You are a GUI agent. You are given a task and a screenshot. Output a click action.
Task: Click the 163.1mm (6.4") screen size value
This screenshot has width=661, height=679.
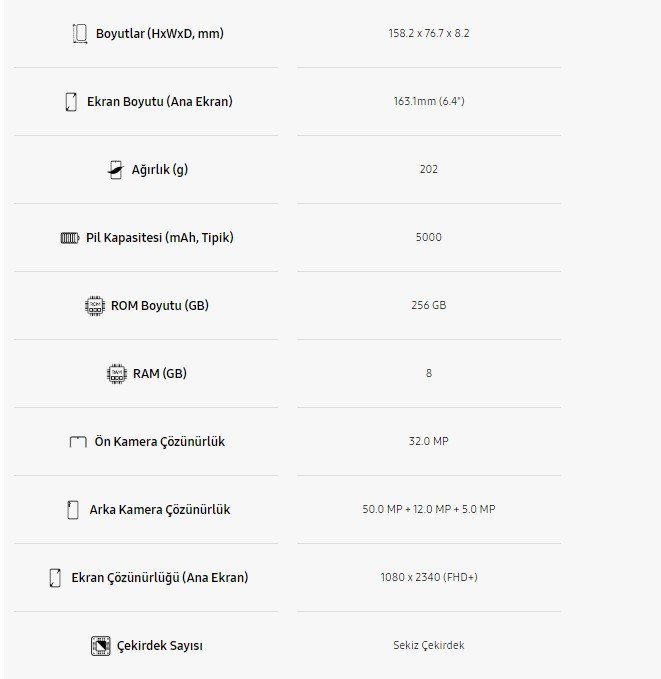pyautogui.click(x=429, y=101)
